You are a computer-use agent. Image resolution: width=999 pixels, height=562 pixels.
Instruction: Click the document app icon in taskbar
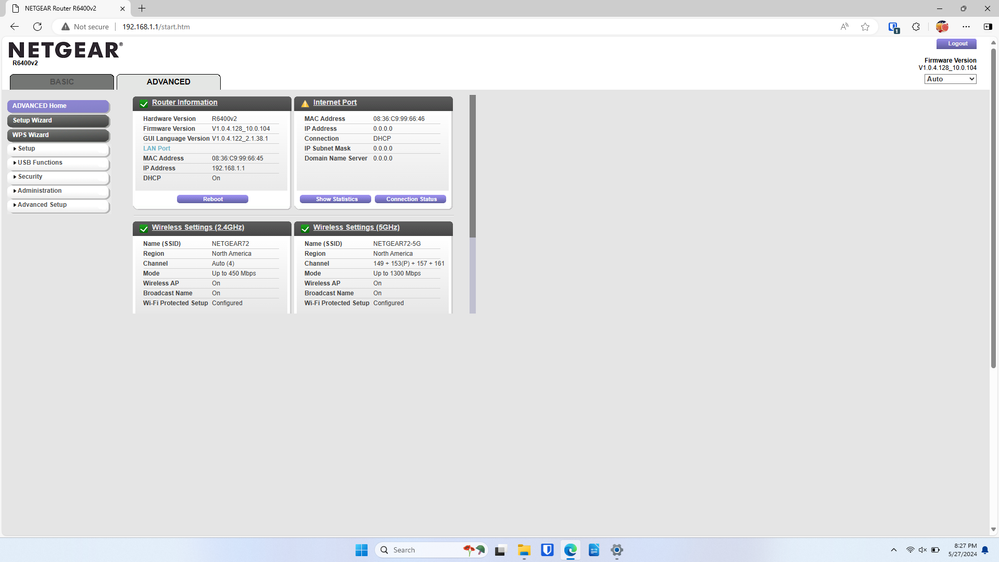point(594,550)
